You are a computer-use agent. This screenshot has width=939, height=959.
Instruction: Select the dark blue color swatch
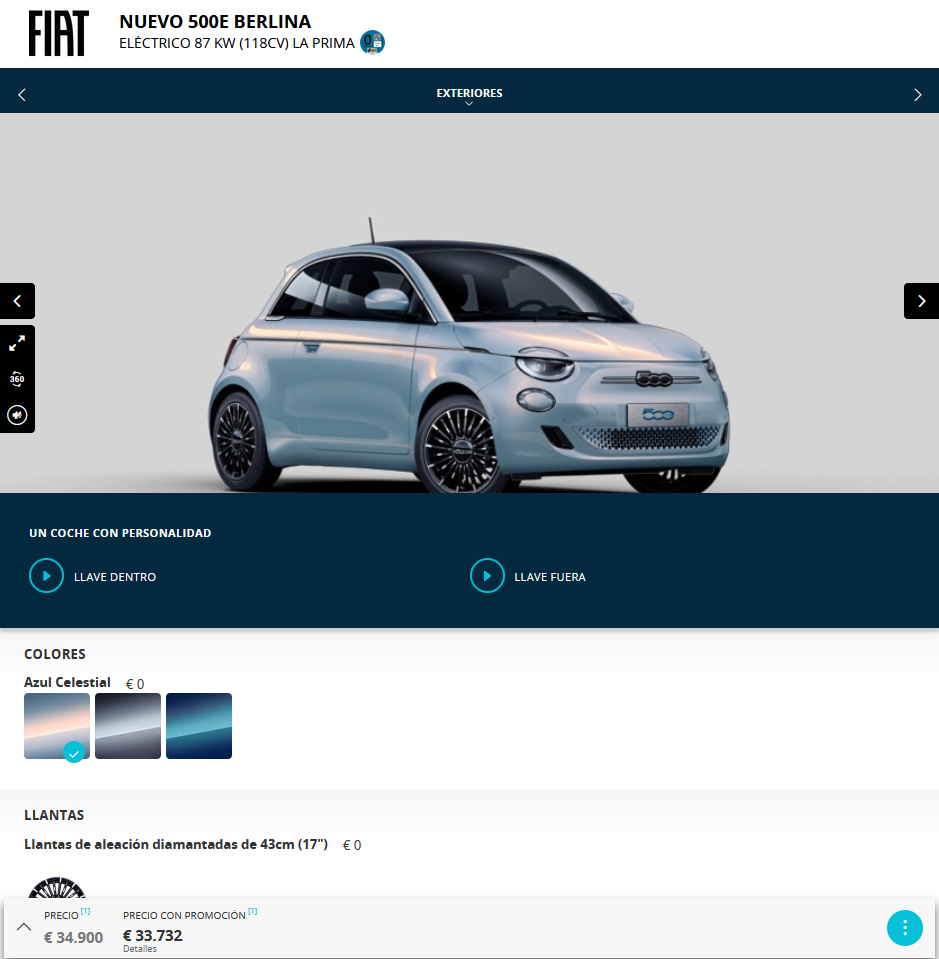pyautogui.click(x=199, y=726)
